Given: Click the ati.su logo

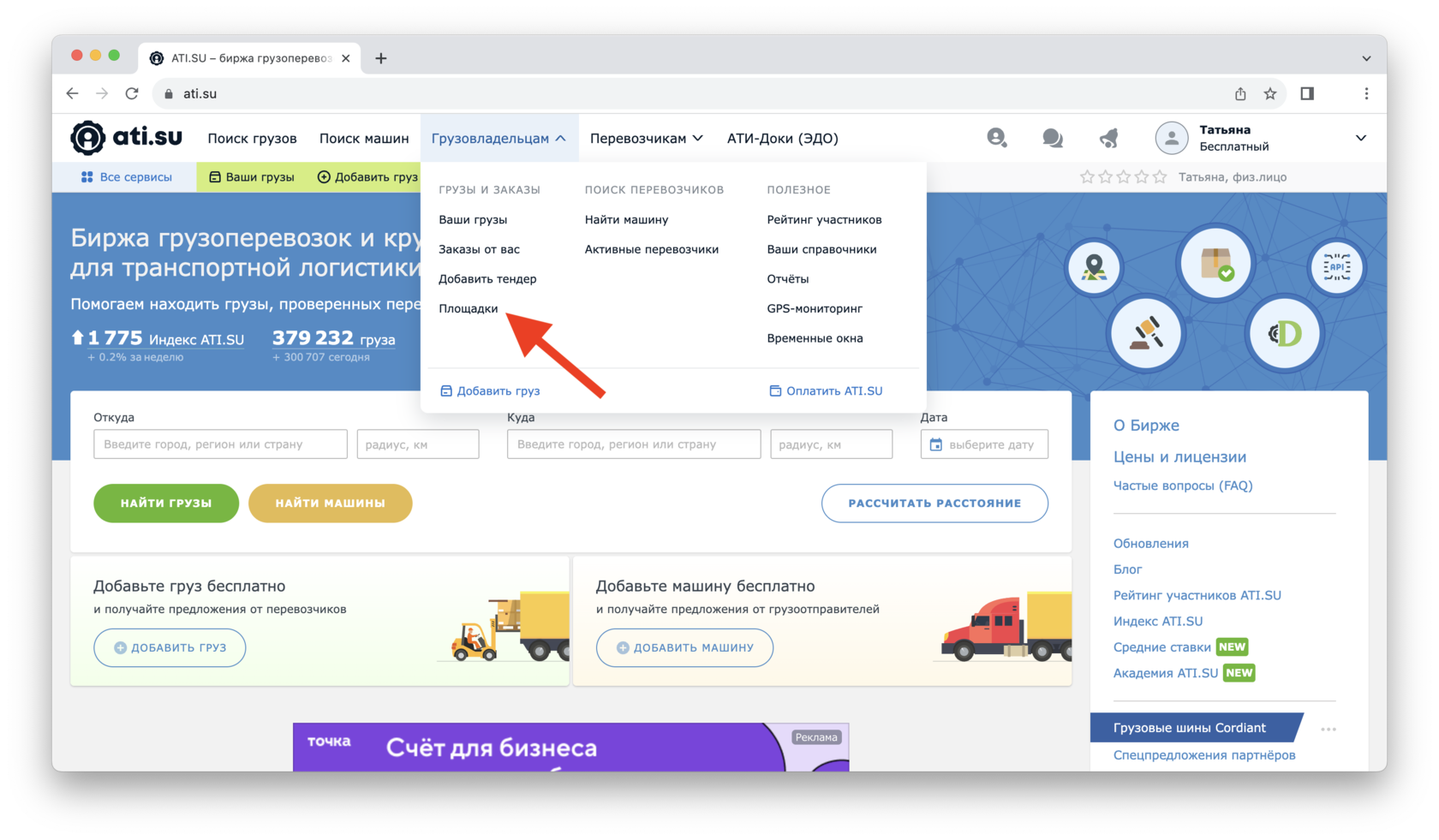Looking at the screenshot, I should (126, 138).
